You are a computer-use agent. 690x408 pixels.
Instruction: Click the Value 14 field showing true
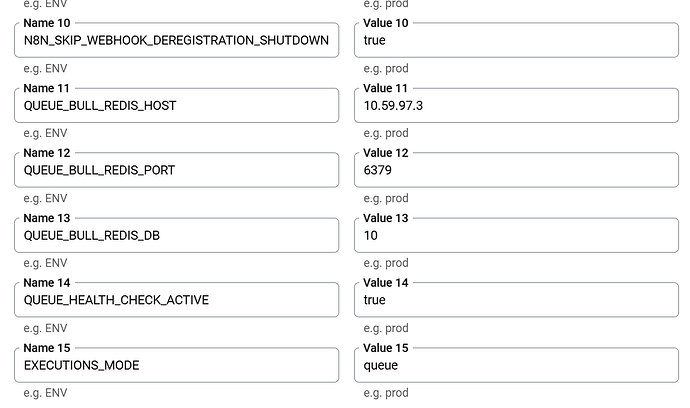516,301
